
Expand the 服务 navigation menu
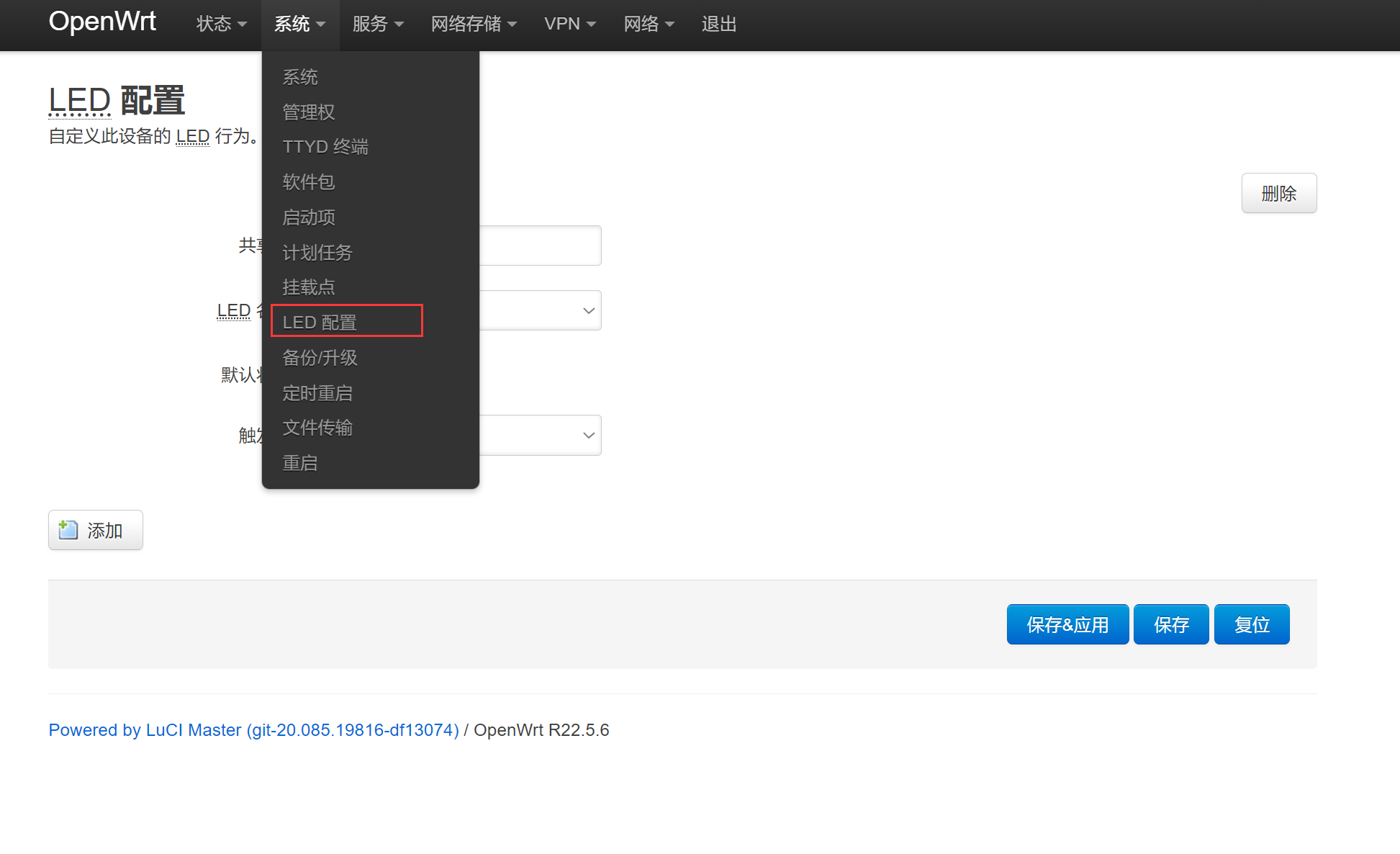[377, 24]
